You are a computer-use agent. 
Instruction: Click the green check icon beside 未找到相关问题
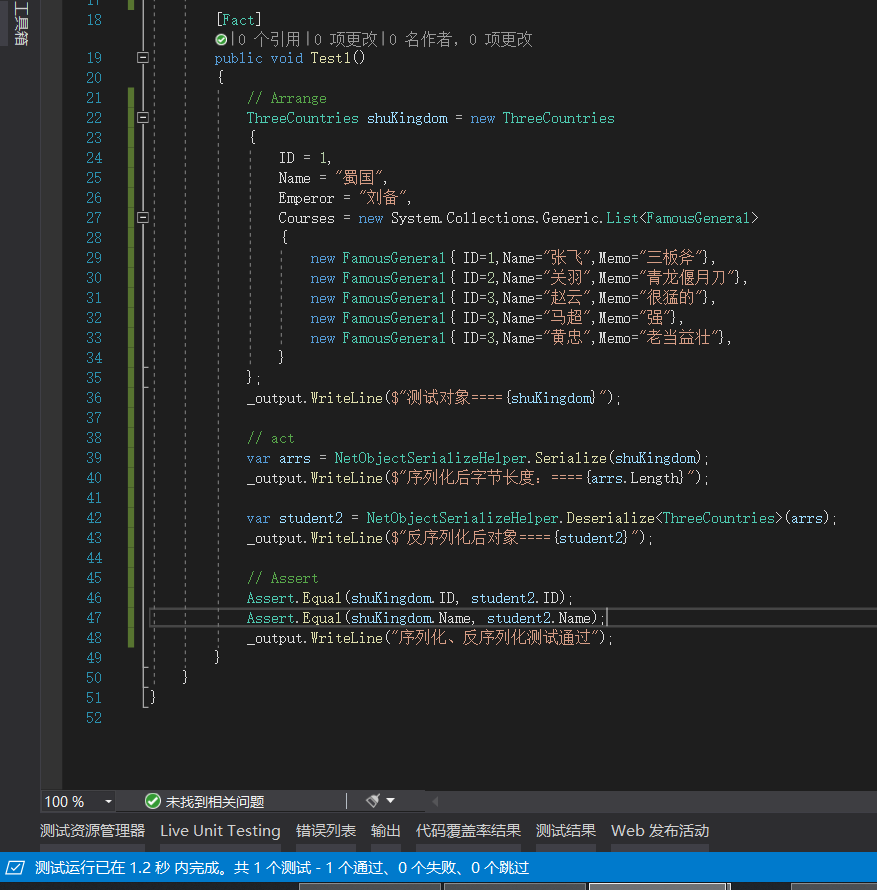pos(153,801)
